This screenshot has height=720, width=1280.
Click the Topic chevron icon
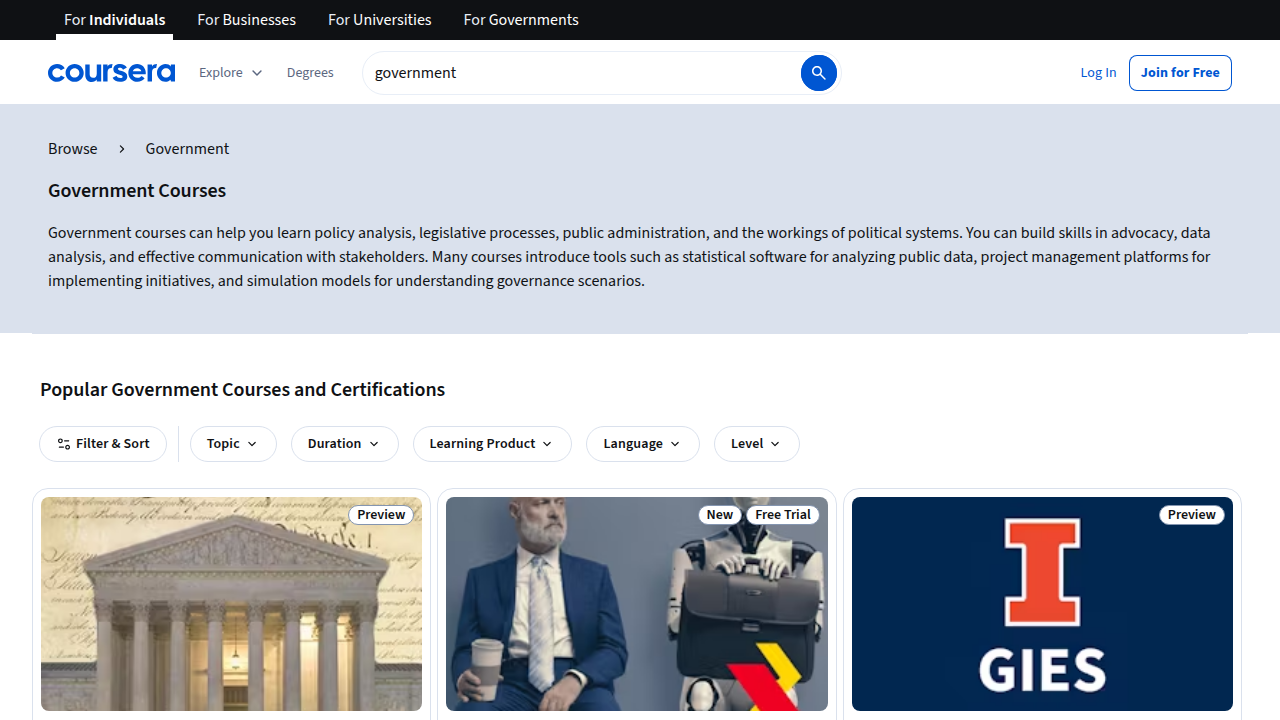[252, 443]
